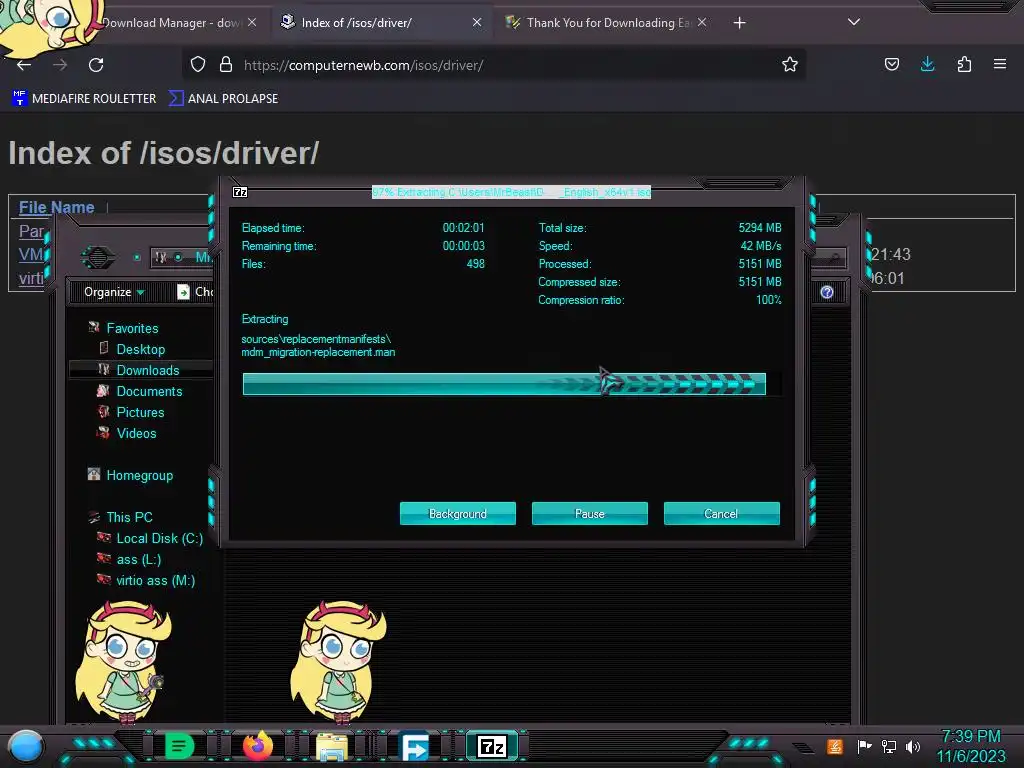Screen dimensions: 1024x768
Task: Pause the 7-Zip extraction
Action: (590, 513)
